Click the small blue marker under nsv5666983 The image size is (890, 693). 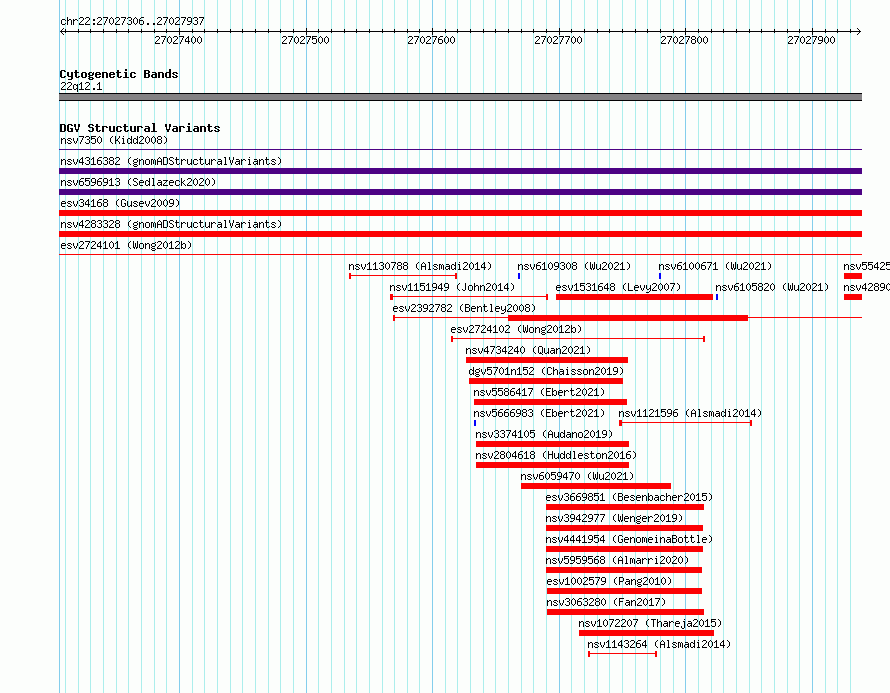475,423
